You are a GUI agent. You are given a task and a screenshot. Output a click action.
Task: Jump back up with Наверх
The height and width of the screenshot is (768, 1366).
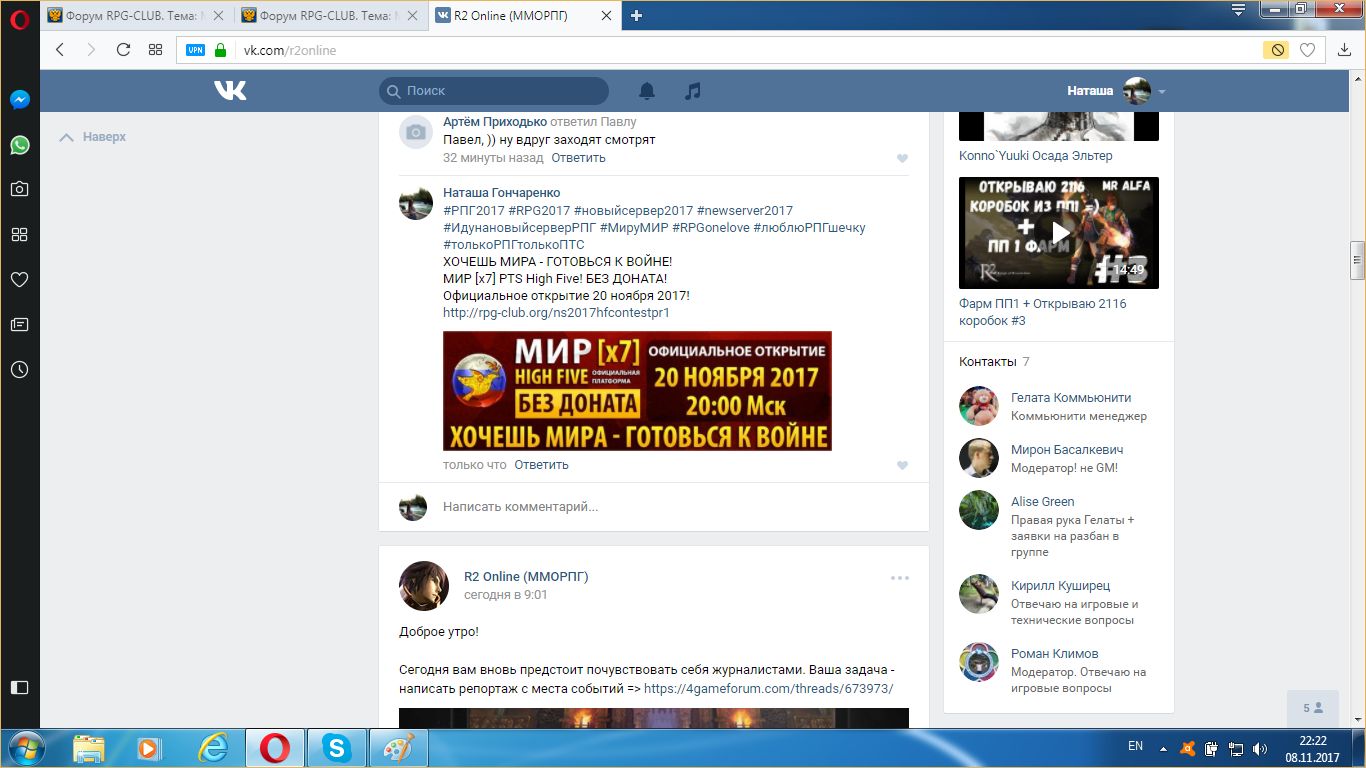[93, 137]
